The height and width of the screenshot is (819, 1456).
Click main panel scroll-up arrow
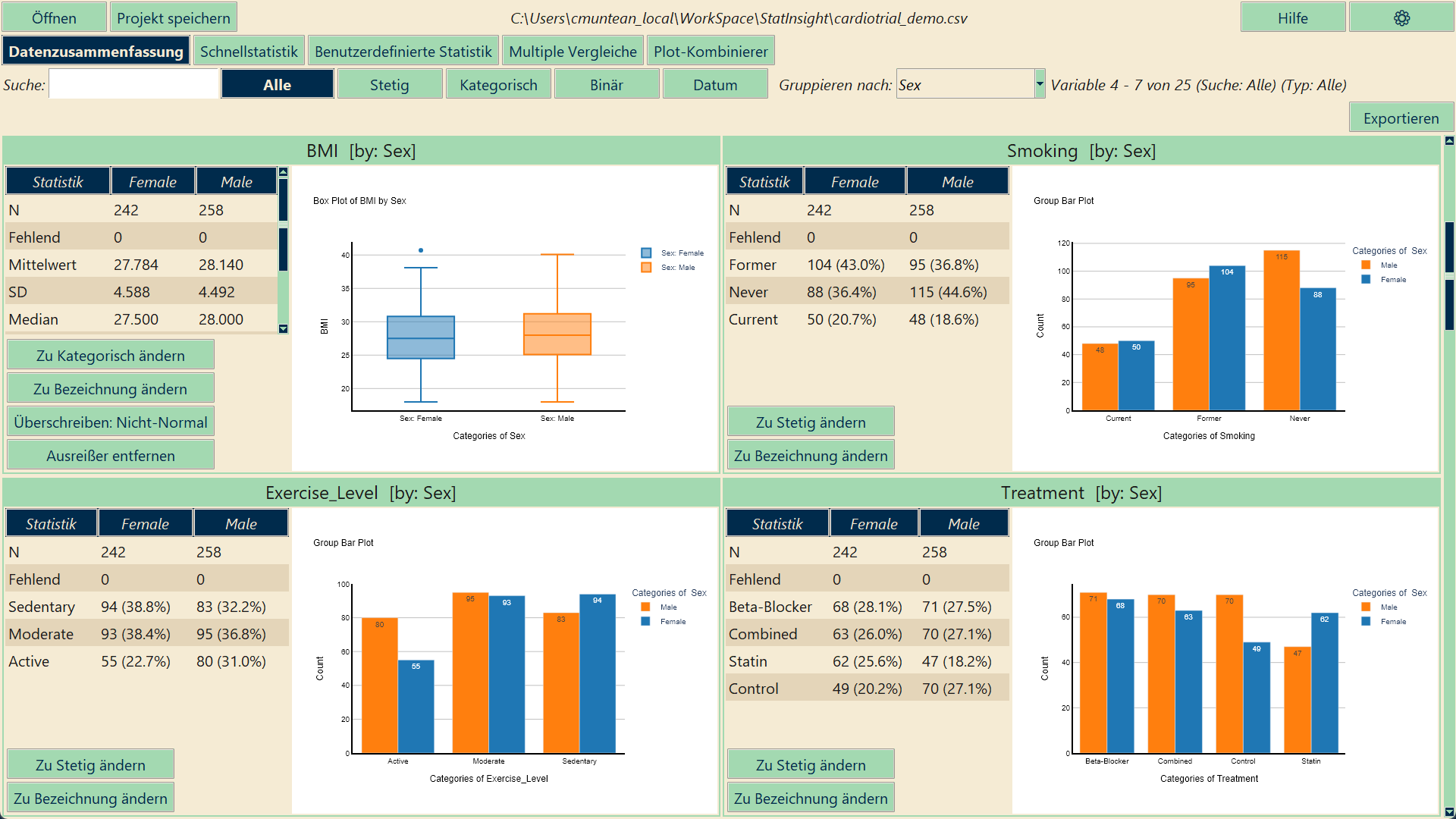1449,141
